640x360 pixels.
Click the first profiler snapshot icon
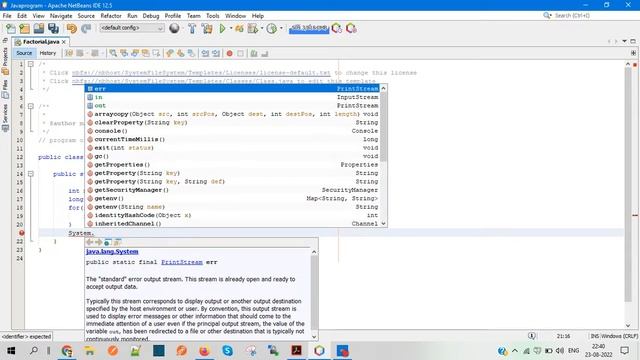point(337,29)
